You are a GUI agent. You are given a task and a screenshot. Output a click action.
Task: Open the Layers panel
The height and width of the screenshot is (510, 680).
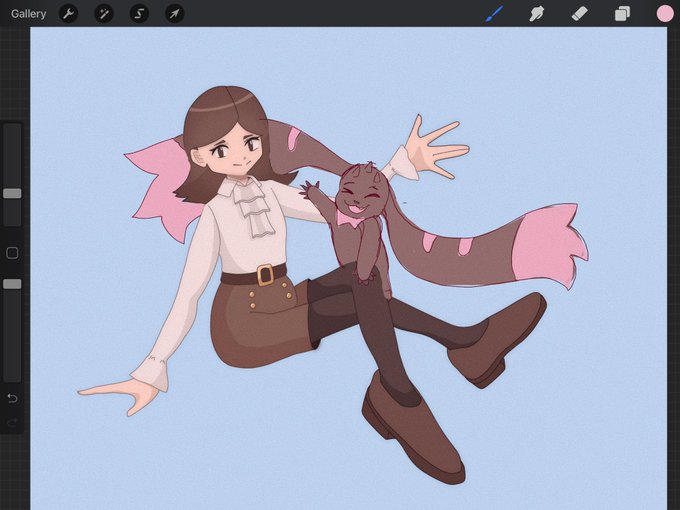(622, 14)
